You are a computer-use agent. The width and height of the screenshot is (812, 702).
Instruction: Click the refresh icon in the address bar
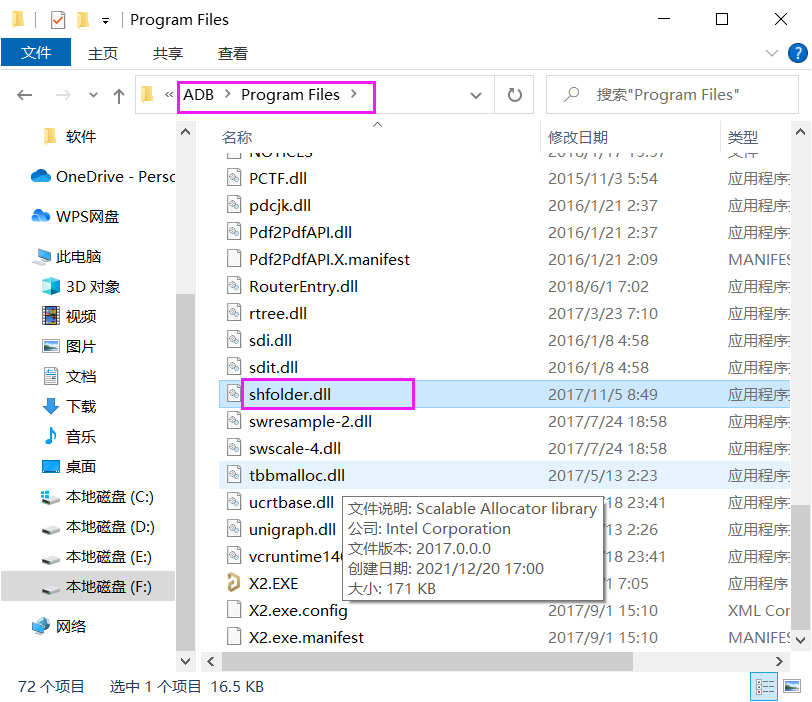tap(513, 95)
